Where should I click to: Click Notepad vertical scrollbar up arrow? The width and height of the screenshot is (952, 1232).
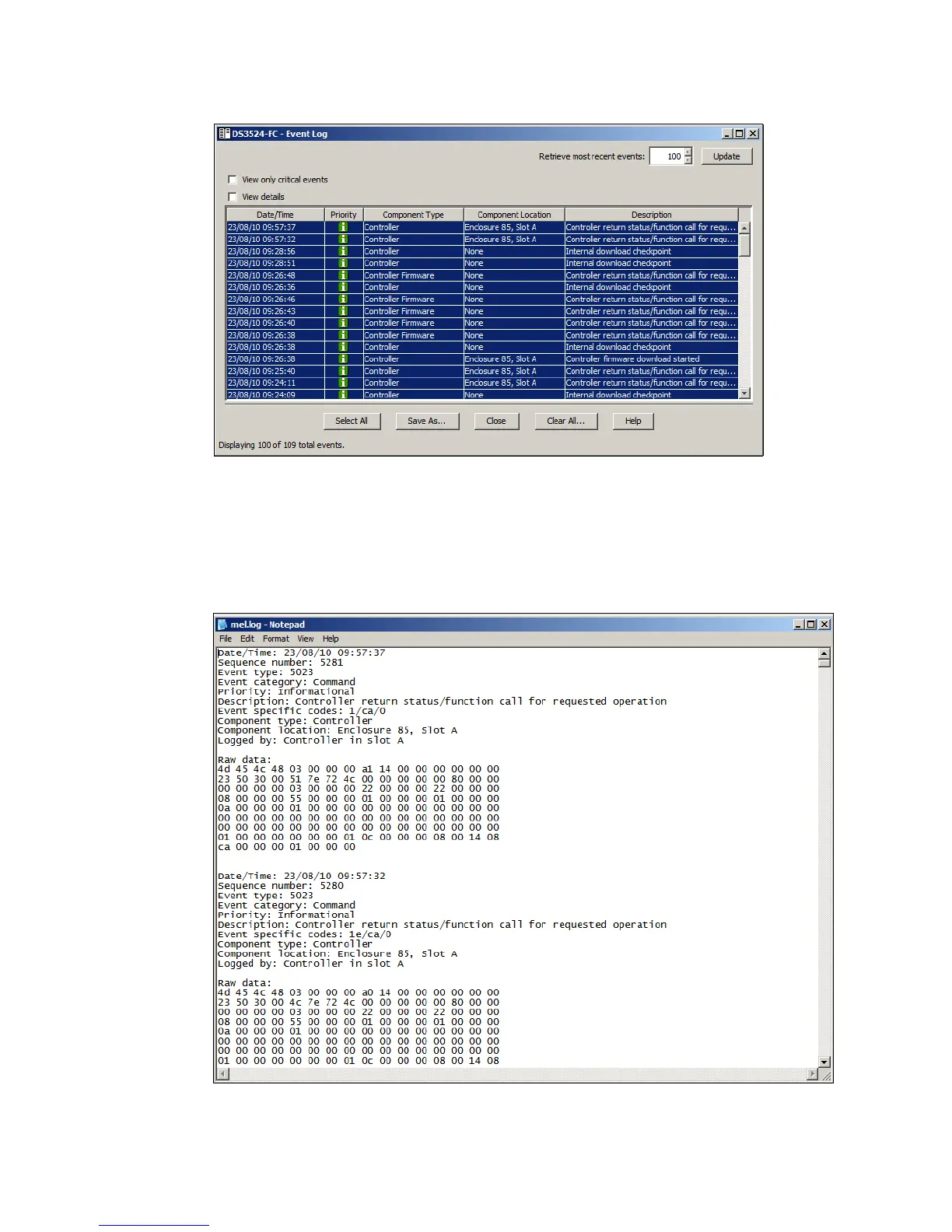click(x=824, y=653)
